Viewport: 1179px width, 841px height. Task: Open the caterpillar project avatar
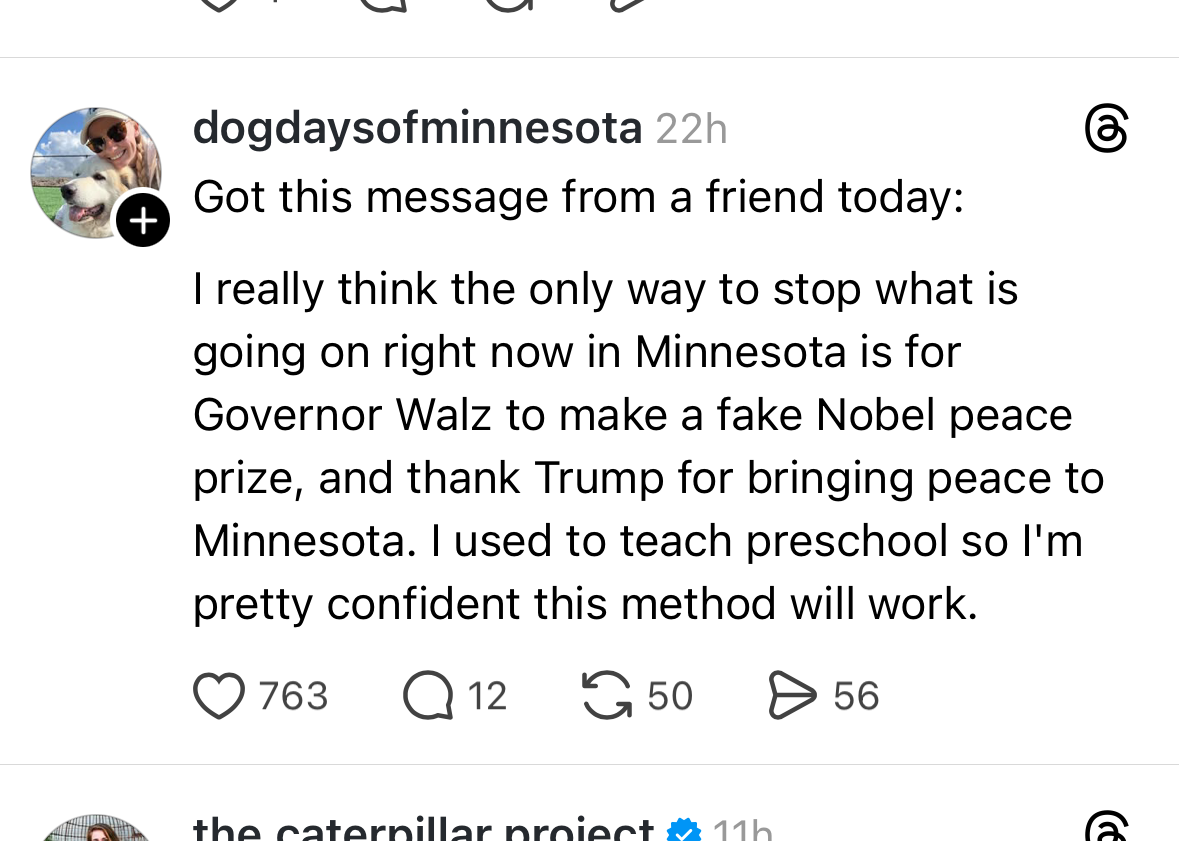pos(93,832)
